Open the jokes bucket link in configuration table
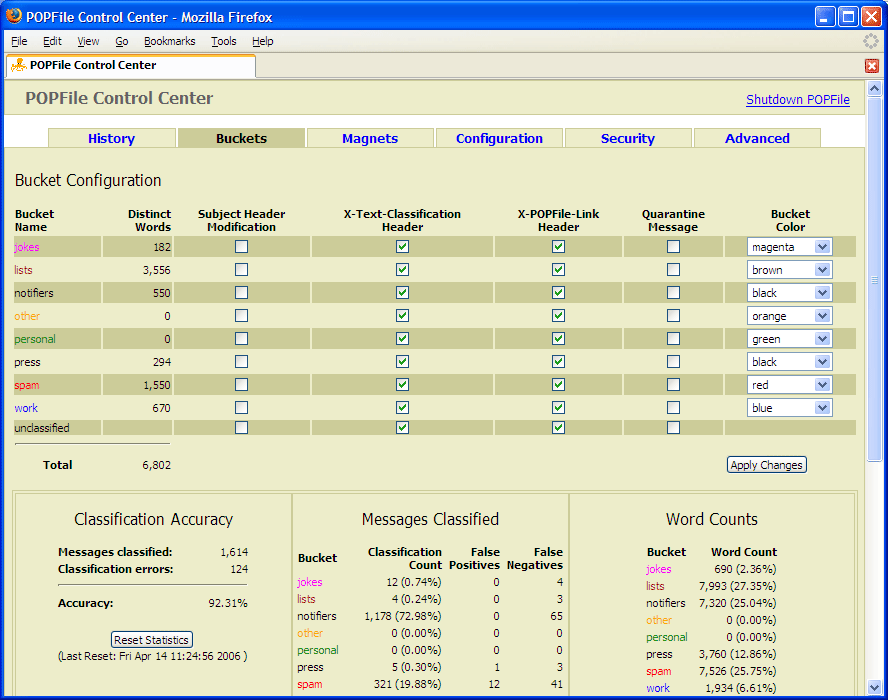 [x=27, y=247]
